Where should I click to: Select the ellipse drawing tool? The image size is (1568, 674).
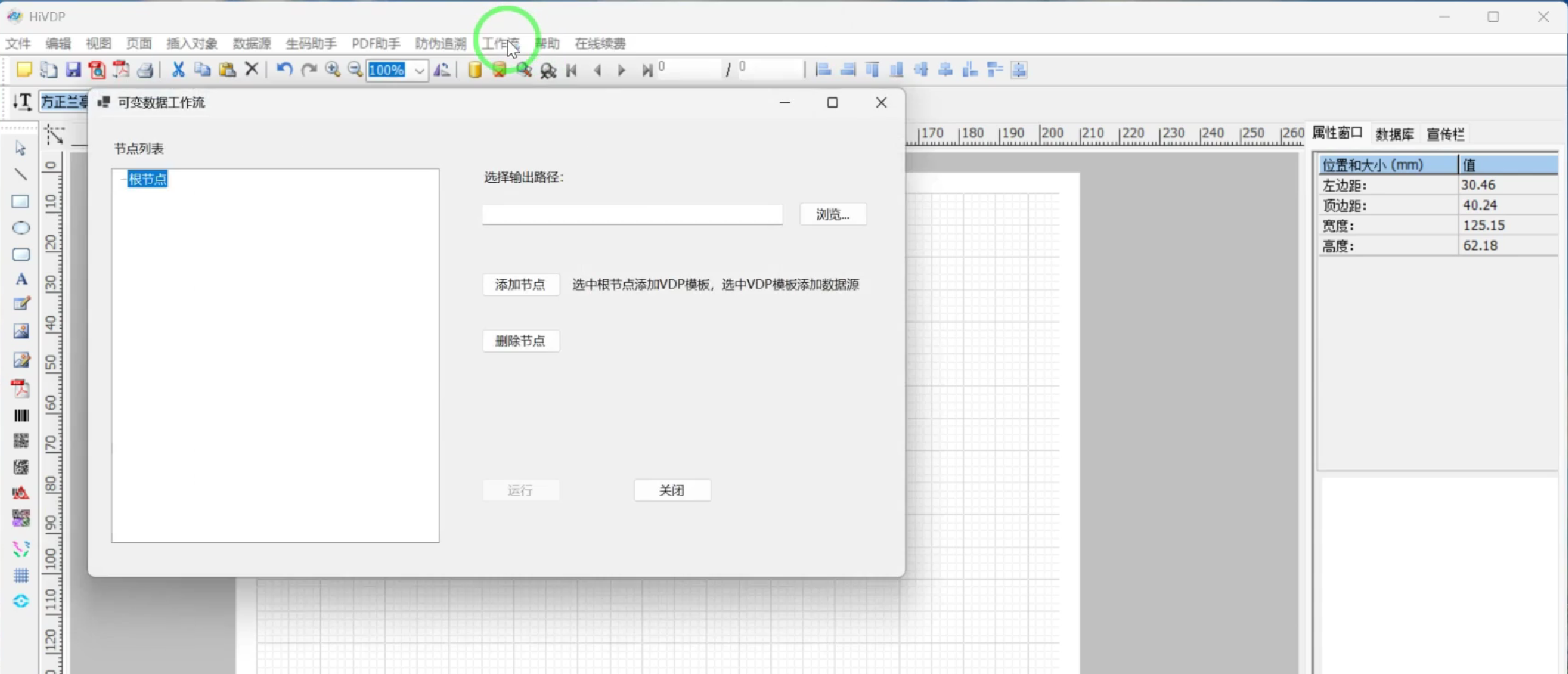coord(20,228)
